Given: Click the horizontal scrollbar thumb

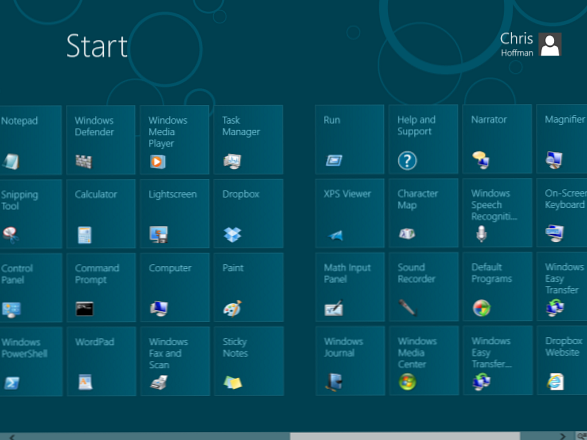Looking at the screenshot, I should [x=405, y=436].
